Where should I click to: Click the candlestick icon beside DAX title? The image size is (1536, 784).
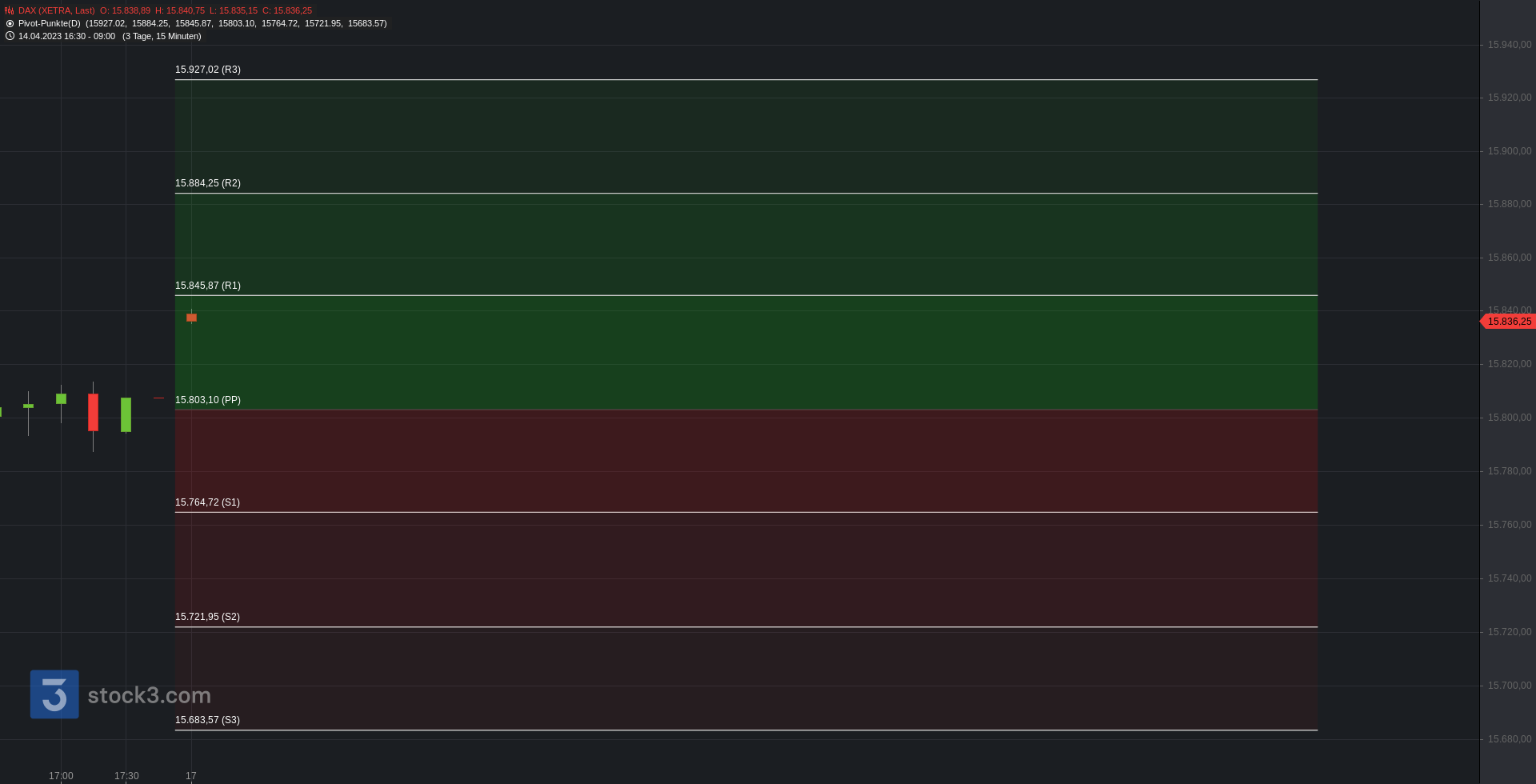(10, 11)
